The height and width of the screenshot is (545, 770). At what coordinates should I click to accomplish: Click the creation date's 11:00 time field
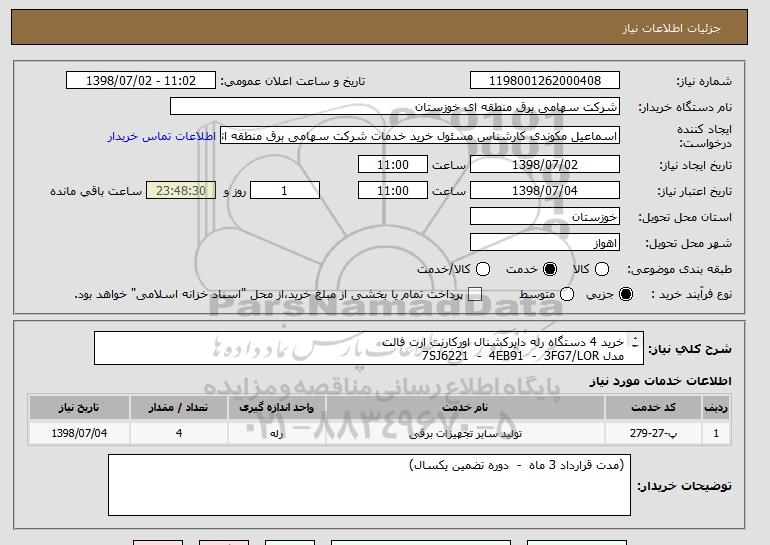tap(393, 164)
